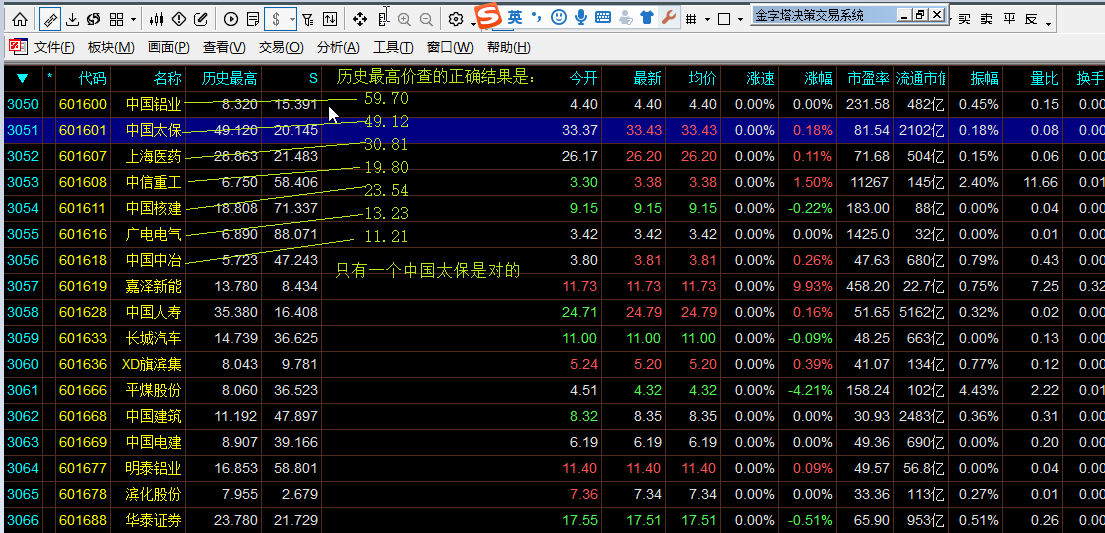Click the play circle icon
Screen dimensions: 1105x533
point(230,19)
